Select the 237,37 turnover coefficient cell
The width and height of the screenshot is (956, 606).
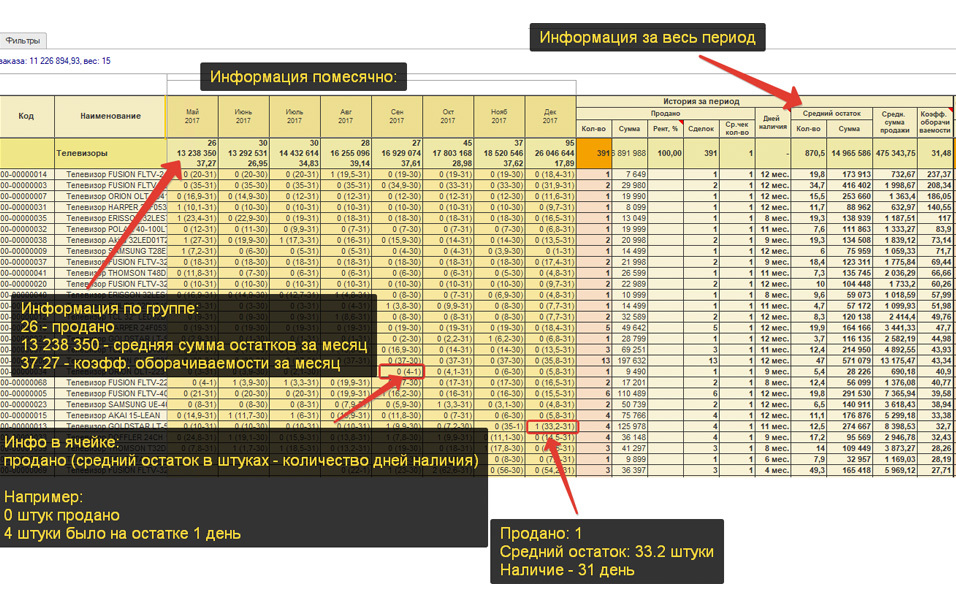935,174
